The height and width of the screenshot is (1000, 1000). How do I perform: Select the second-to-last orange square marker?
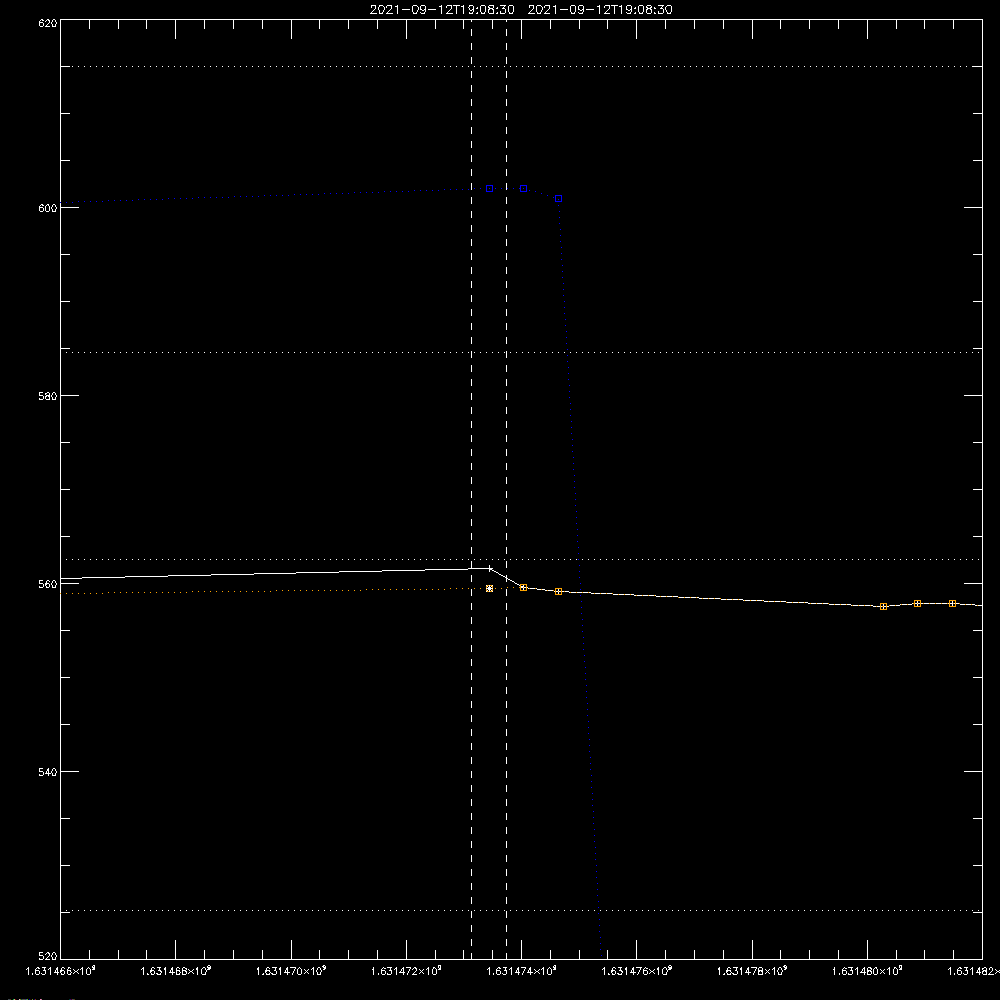point(917,603)
